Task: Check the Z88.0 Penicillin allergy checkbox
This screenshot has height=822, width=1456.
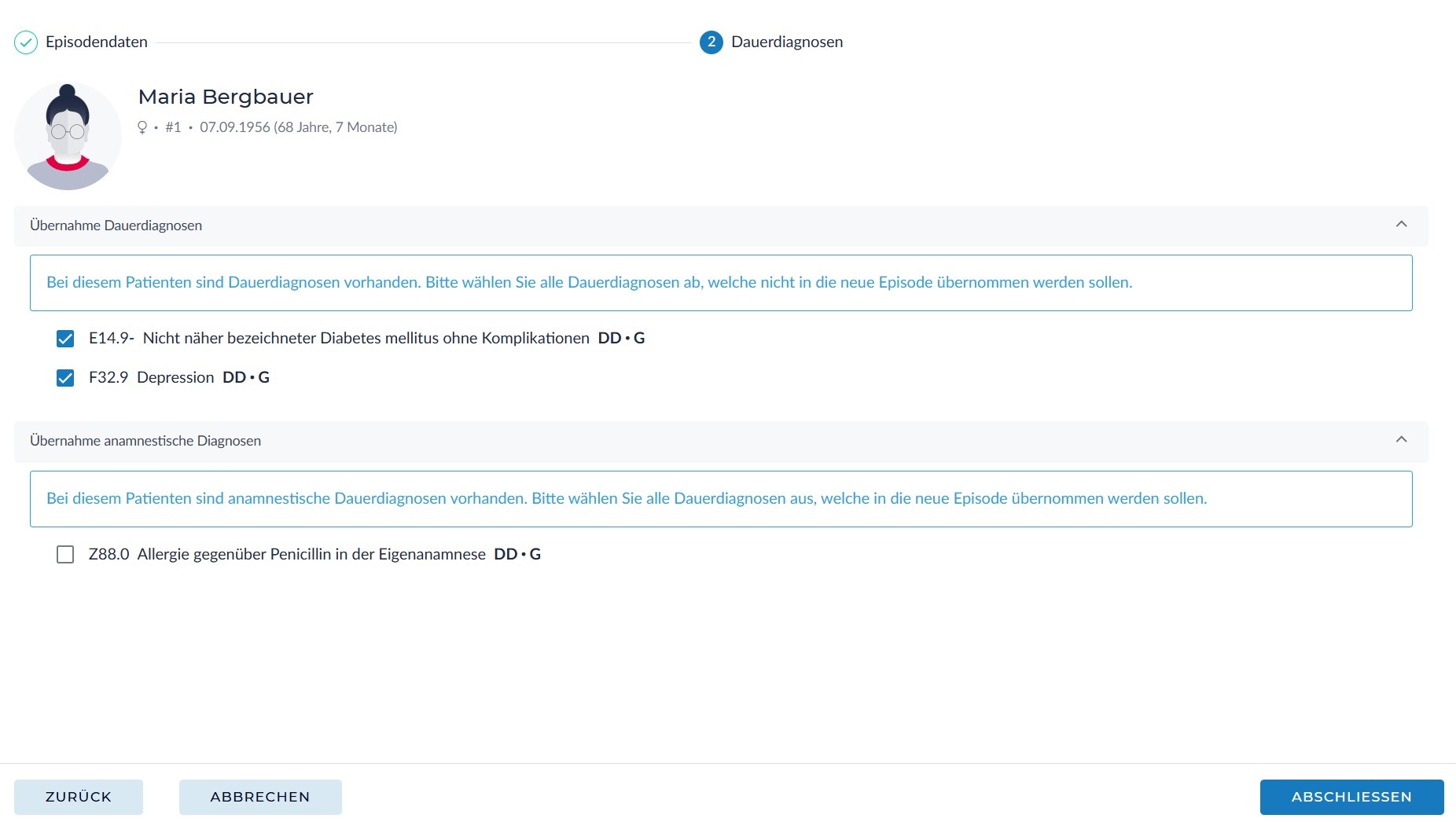Action: click(x=65, y=555)
